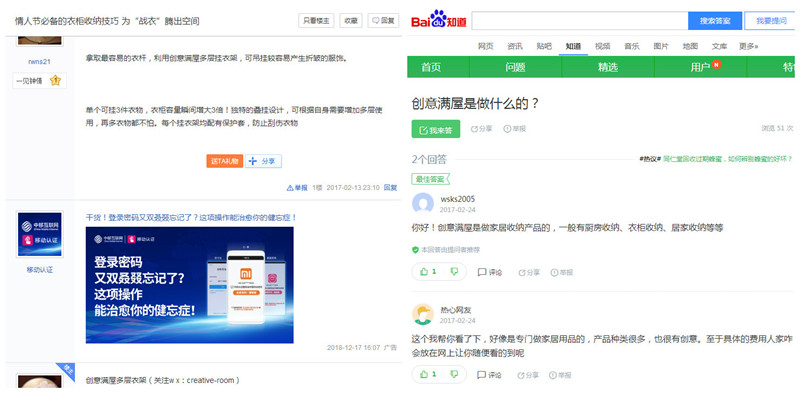The image size is (800, 393).
Task: Open the 网页 navigation link
Action: [486, 46]
